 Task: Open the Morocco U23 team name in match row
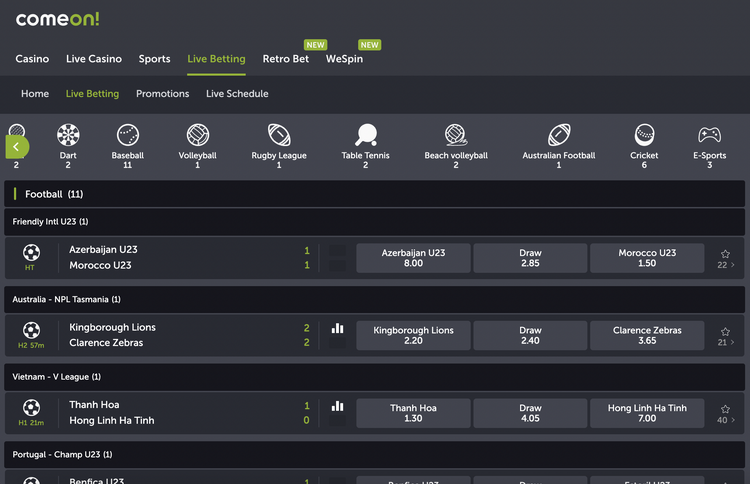[100, 265]
